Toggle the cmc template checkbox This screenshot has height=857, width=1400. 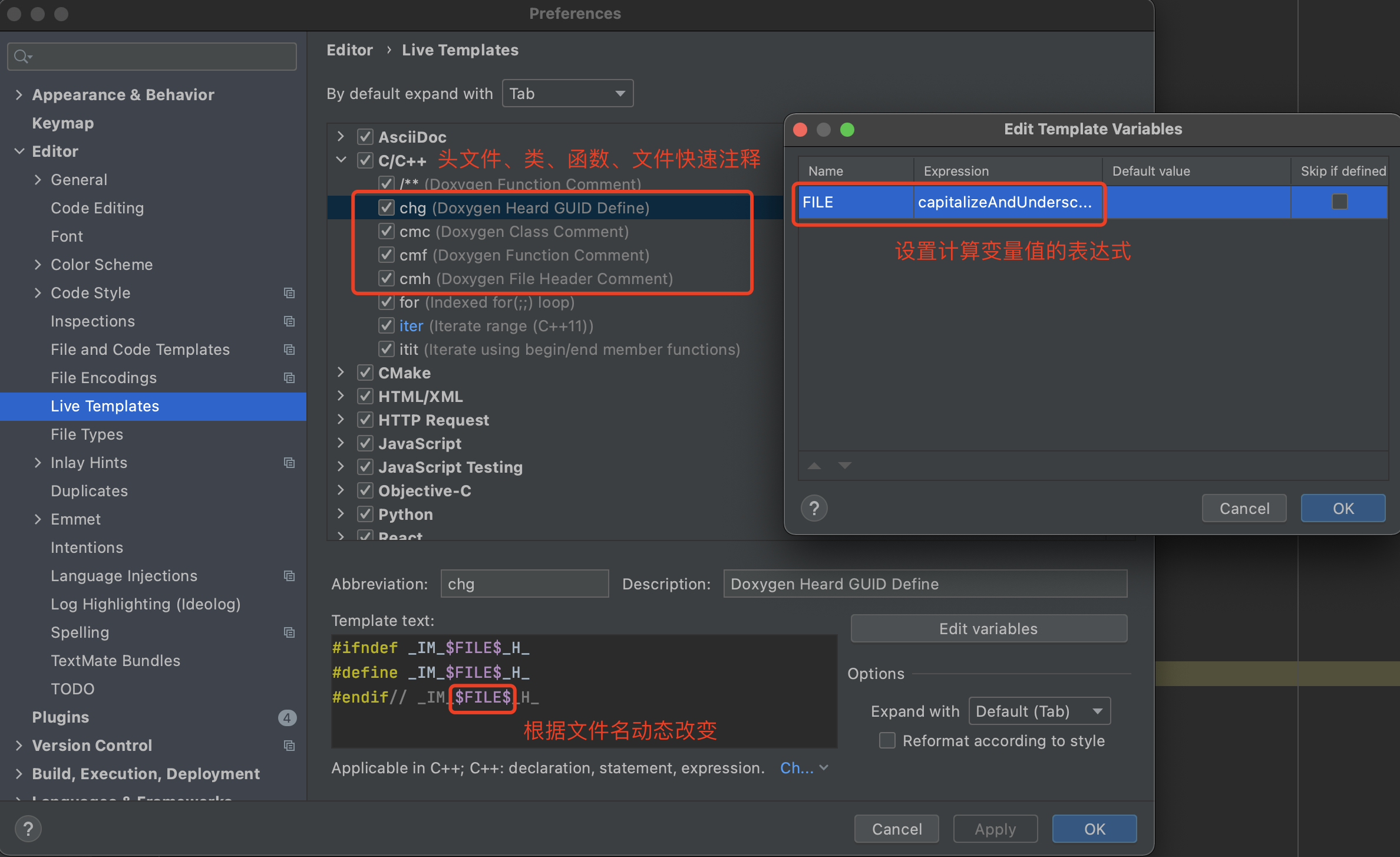(387, 231)
